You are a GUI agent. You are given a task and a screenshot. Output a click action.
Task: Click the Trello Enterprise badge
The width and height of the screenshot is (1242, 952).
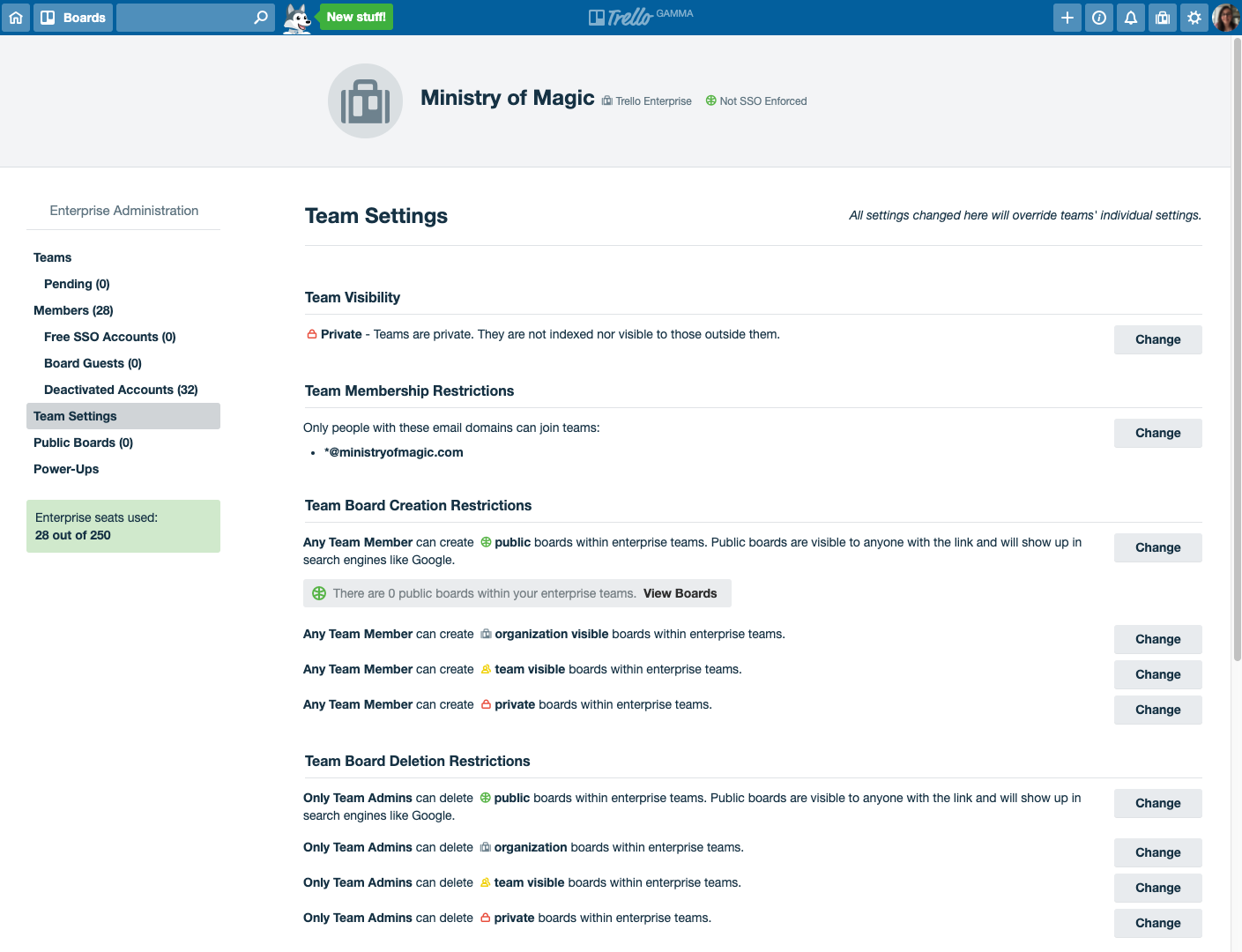647,101
